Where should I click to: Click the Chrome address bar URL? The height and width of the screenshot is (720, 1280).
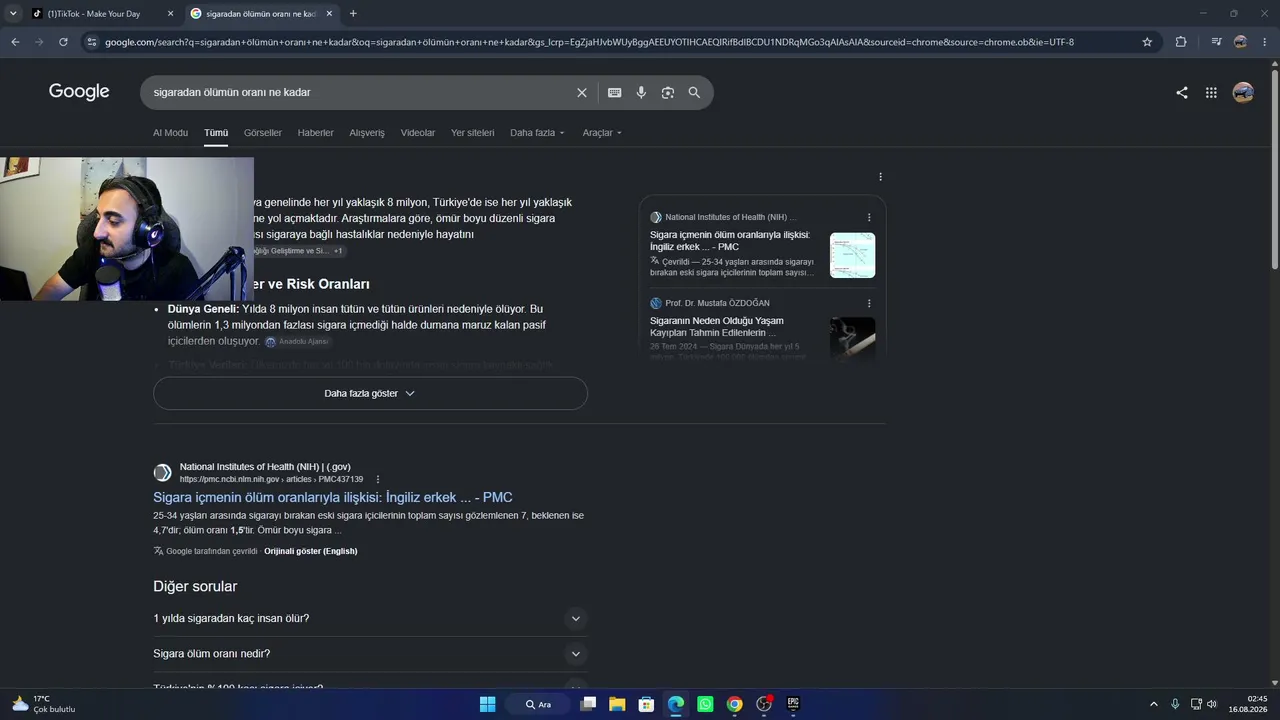tap(589, 42)
